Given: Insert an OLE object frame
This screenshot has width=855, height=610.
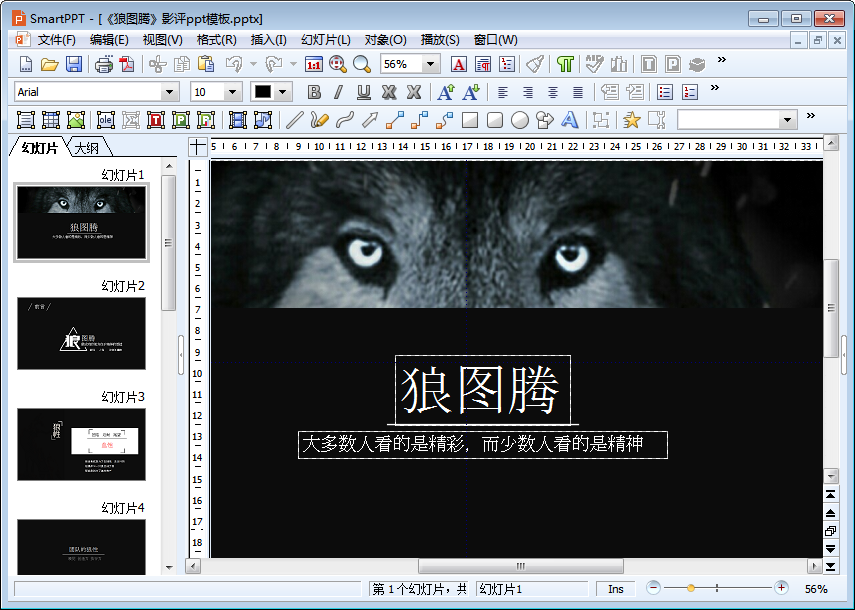Looking at the screenshot, I should pyautogui.click(x=106, y=120).
